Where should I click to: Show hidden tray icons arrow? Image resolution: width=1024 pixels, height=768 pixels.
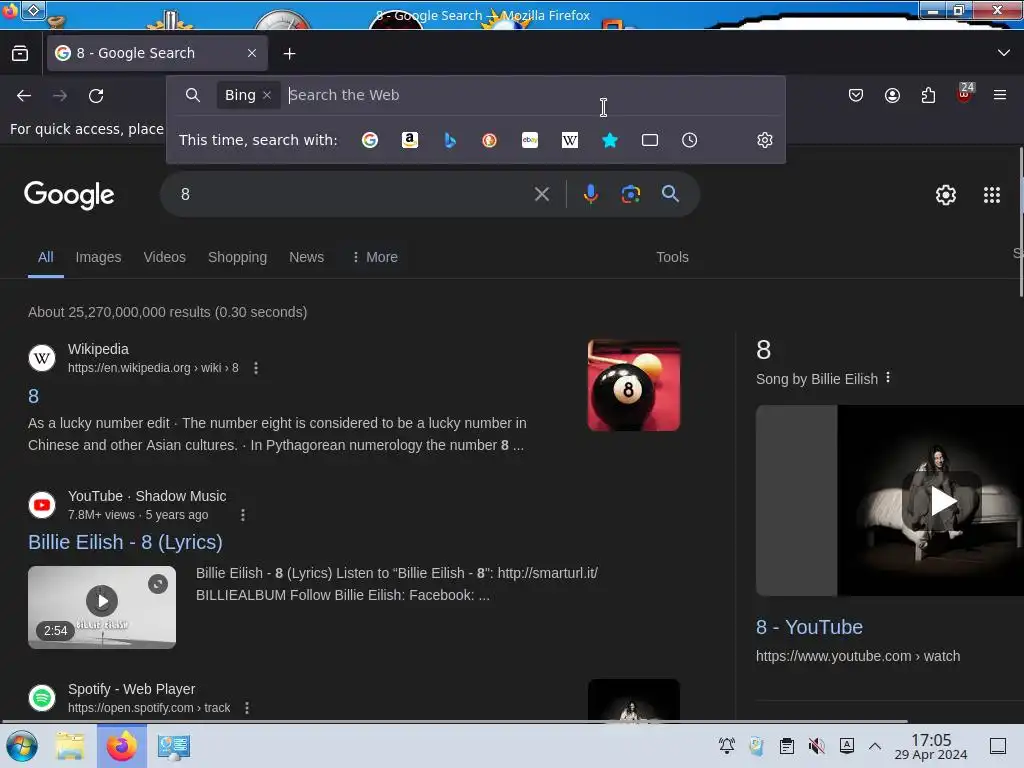click(x=875, y=746)
